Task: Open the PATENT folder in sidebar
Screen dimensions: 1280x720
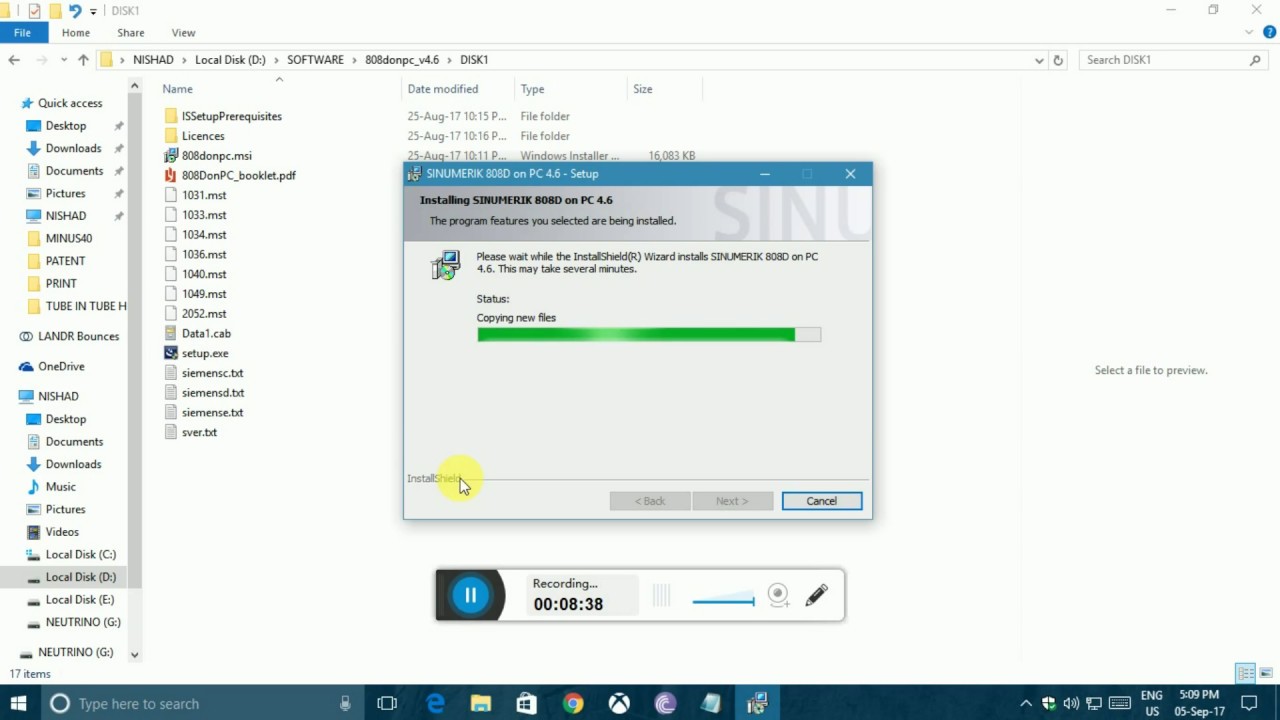Action: [x=65, y=261]
